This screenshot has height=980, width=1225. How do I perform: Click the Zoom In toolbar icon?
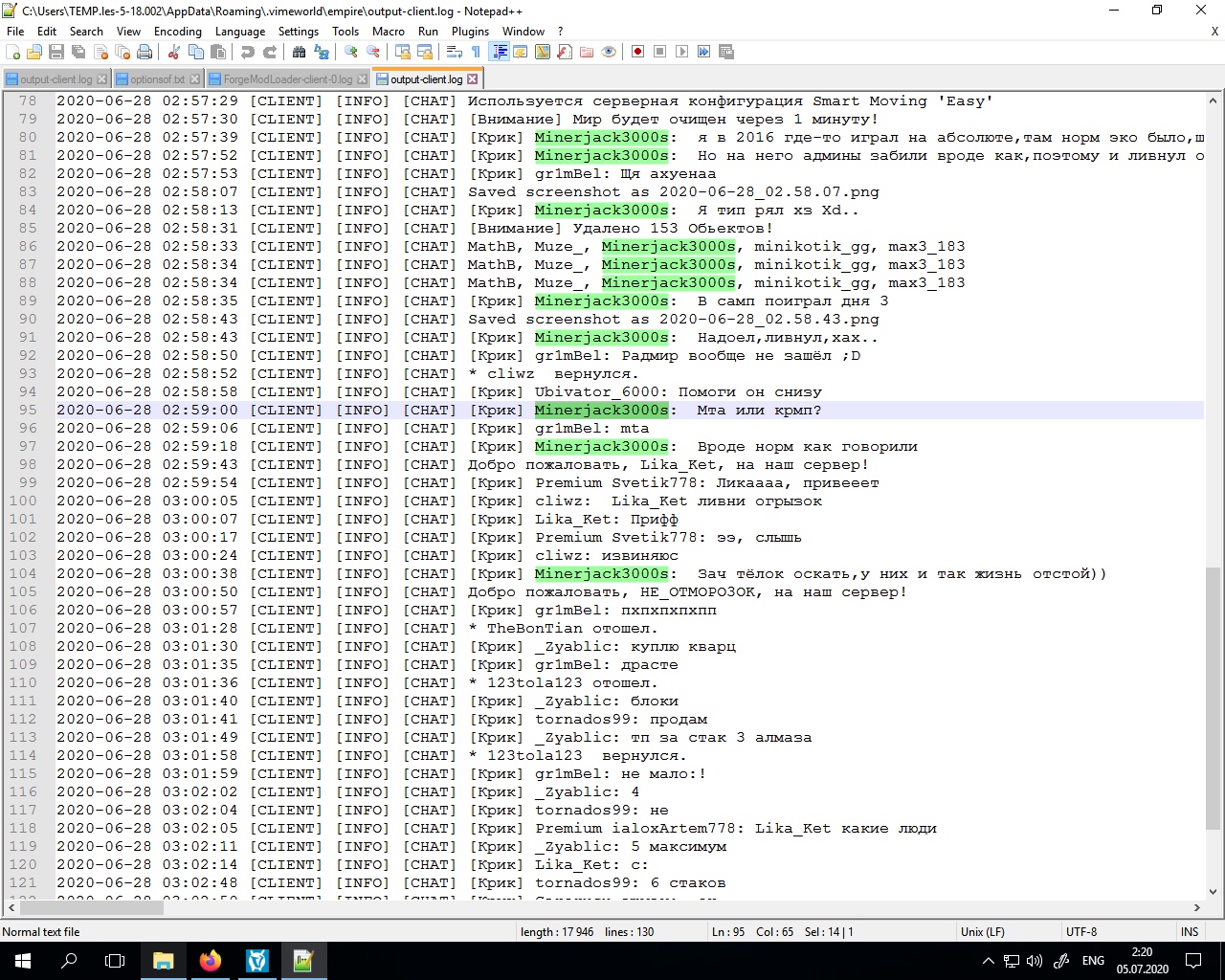[351, 52]
